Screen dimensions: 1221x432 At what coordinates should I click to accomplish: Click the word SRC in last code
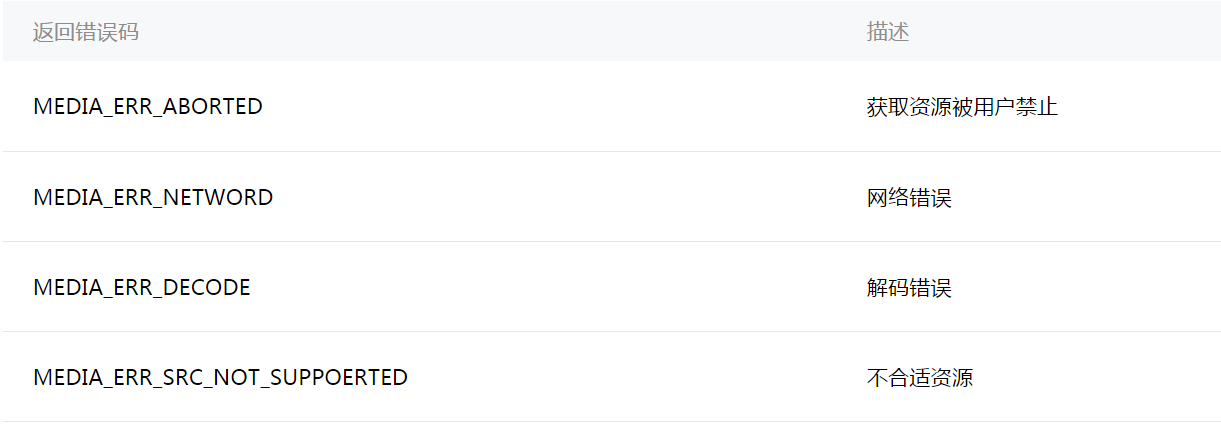(173, 378)
